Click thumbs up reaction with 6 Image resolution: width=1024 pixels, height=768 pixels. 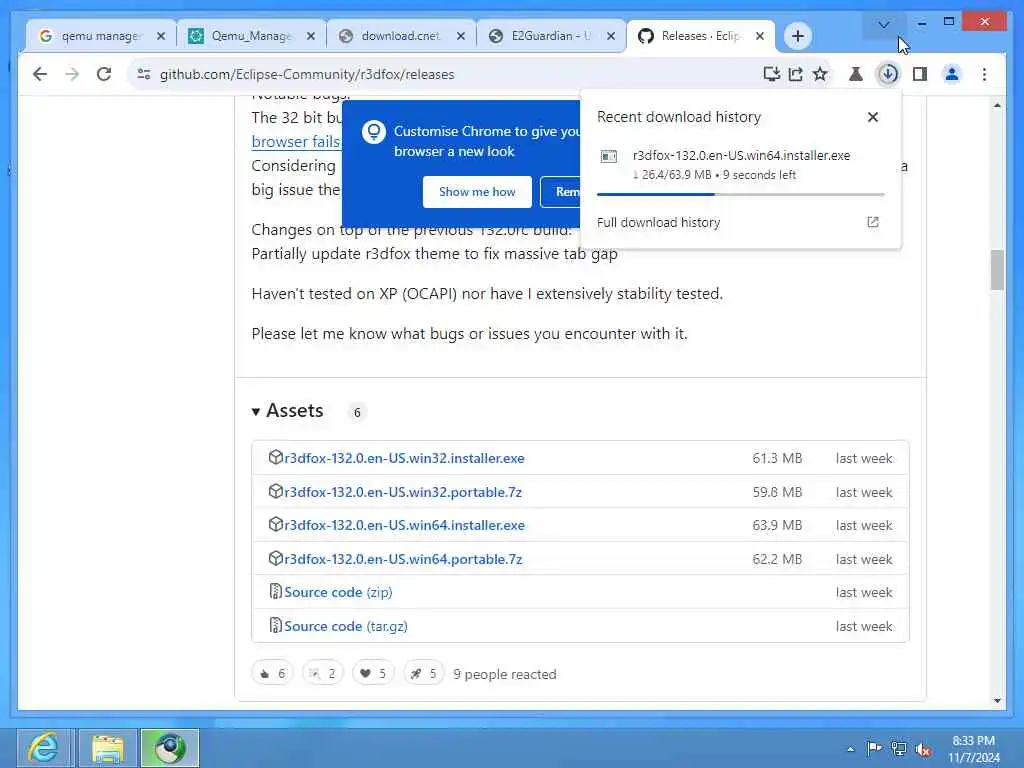pos(272,673)
